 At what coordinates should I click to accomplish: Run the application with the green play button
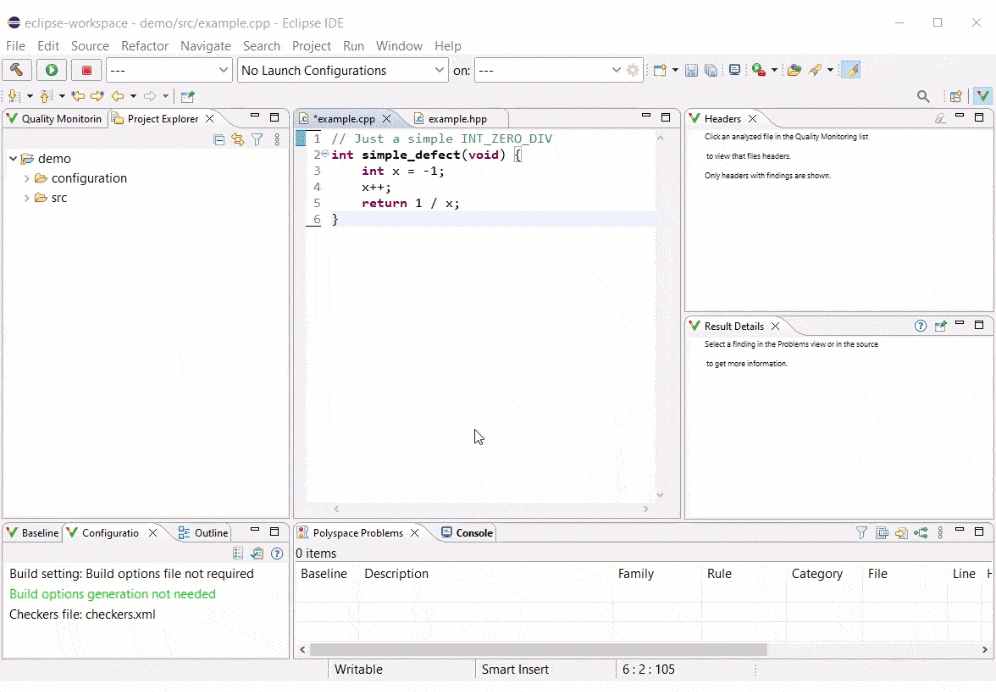(51, 70)
